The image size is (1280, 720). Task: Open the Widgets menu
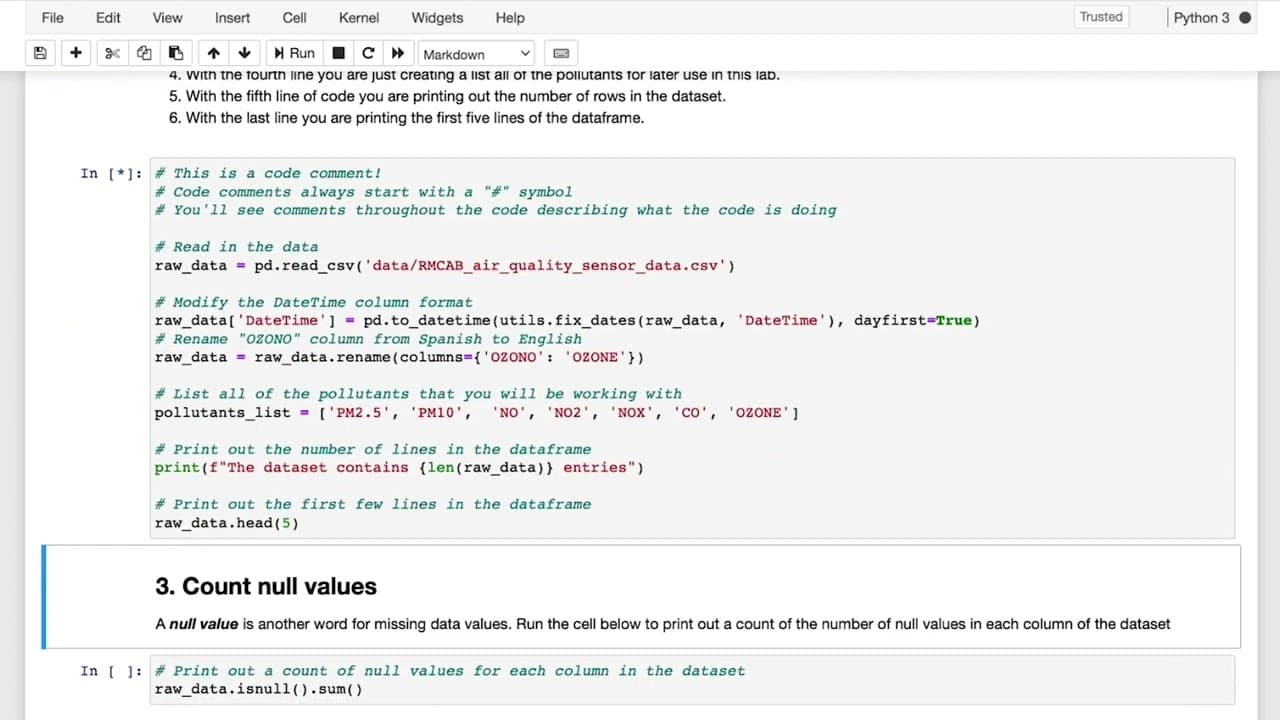point(437,17)
